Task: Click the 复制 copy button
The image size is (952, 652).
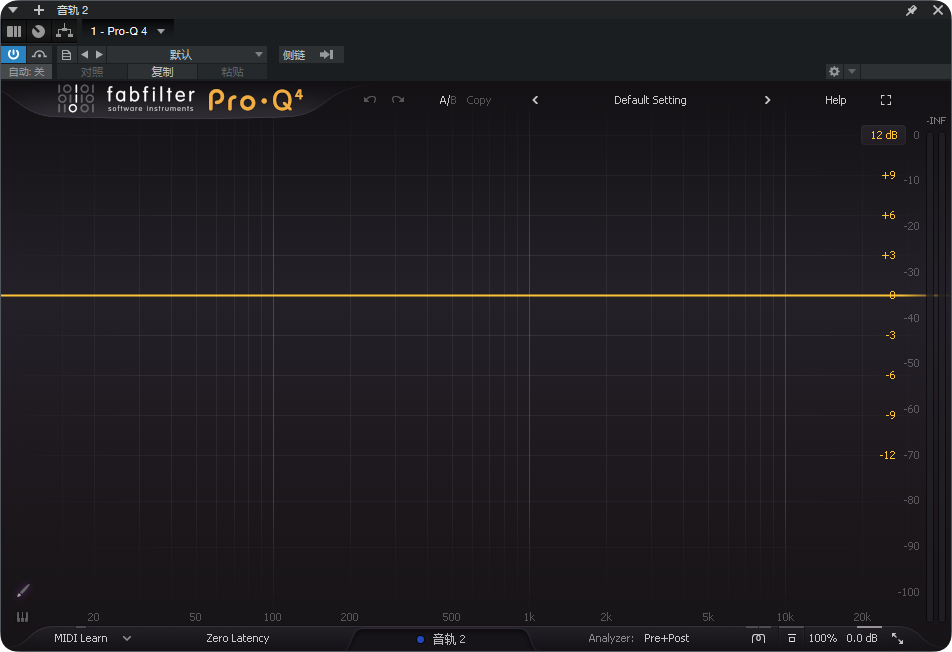Action: coord(162,72)
